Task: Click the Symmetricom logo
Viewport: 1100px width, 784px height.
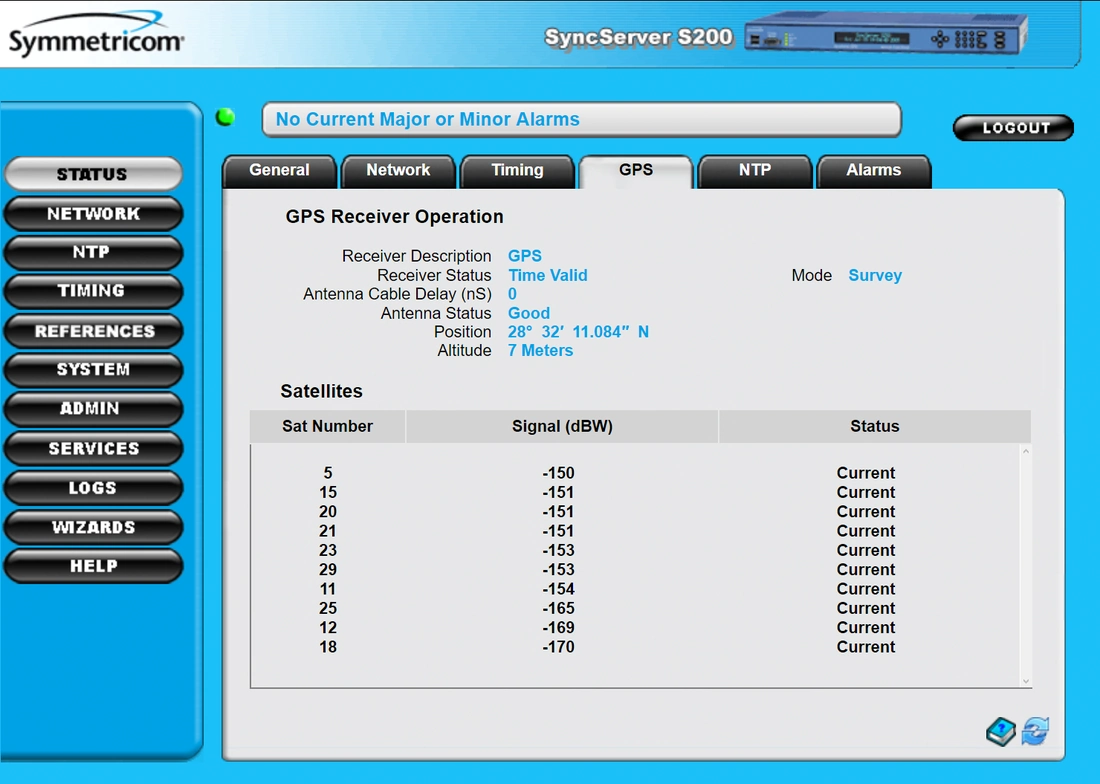Action: (96, 34)
